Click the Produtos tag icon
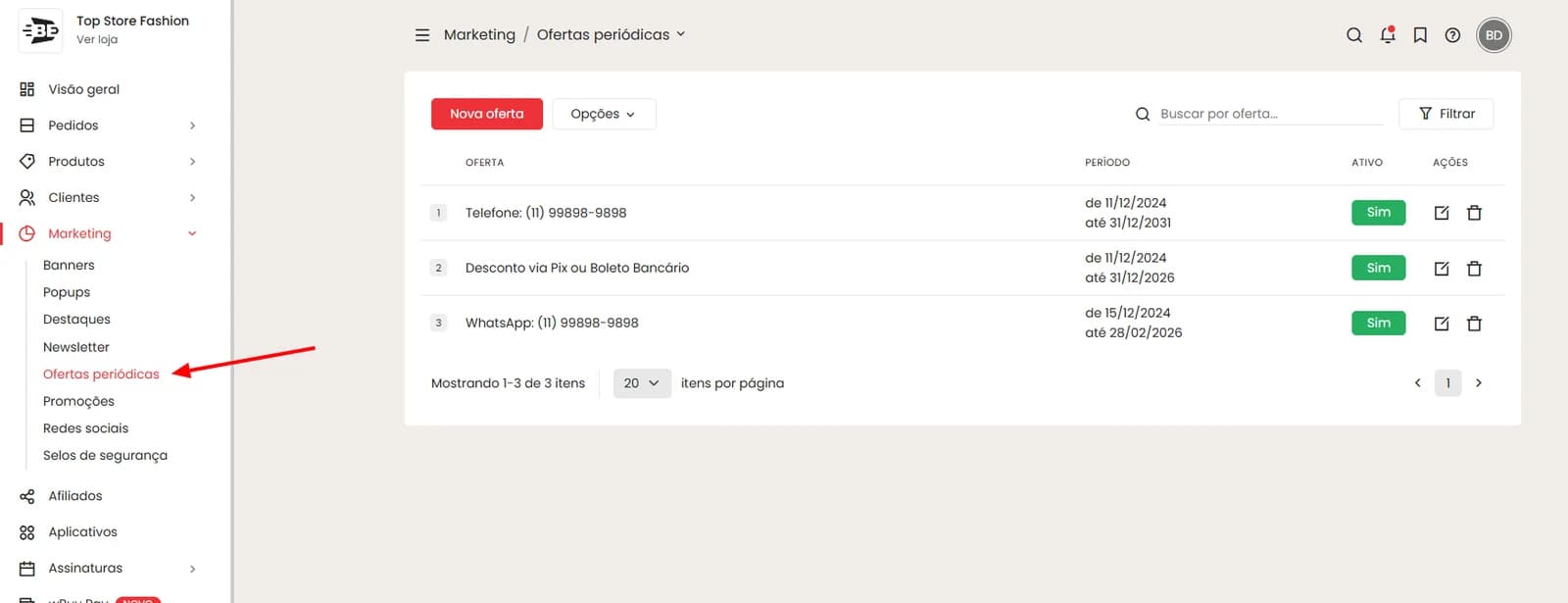 click(27, 162)
